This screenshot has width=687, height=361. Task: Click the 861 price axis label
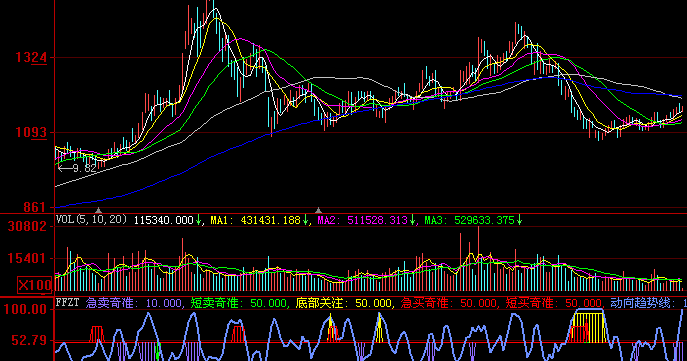[x=34, y=207]
